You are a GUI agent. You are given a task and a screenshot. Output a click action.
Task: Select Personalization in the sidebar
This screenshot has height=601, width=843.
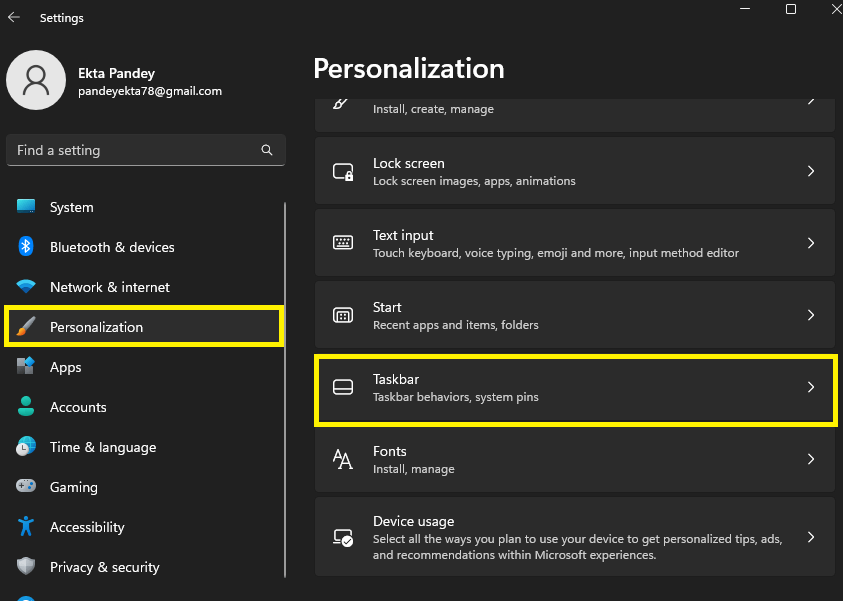[96, 327]
